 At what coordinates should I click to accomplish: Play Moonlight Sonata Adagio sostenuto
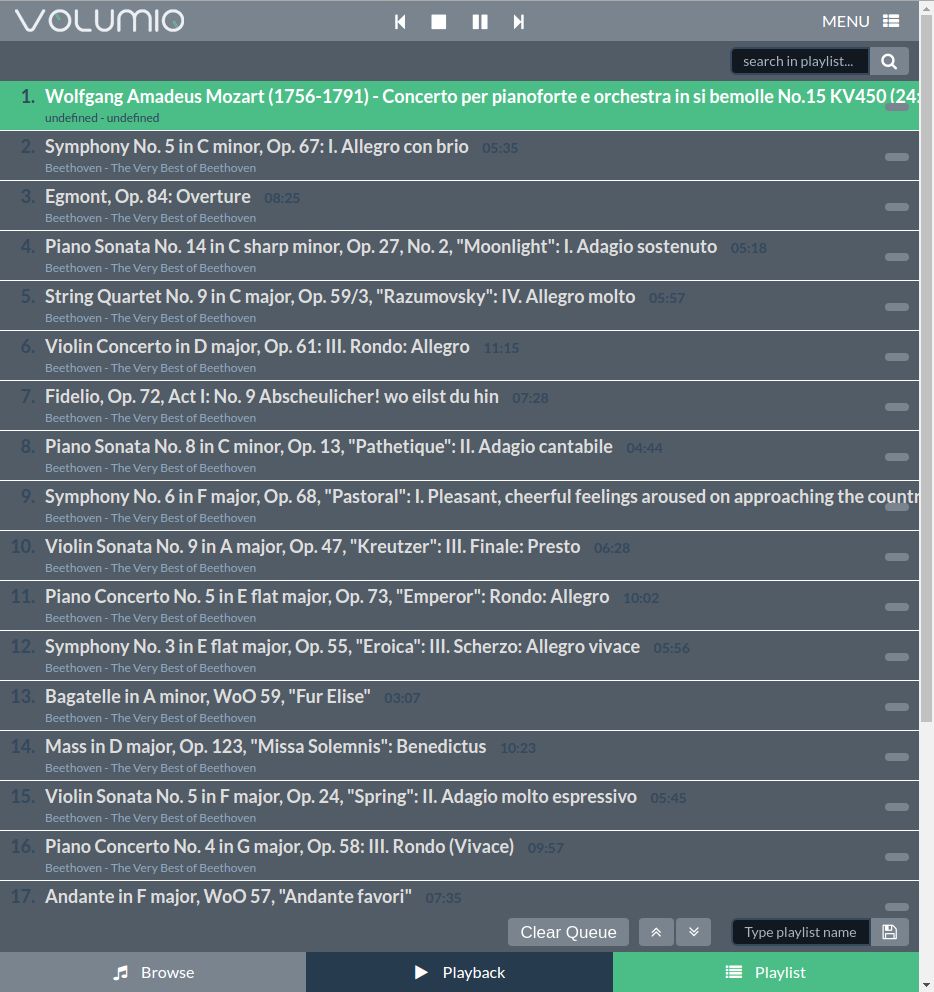[x=459, y=256]
